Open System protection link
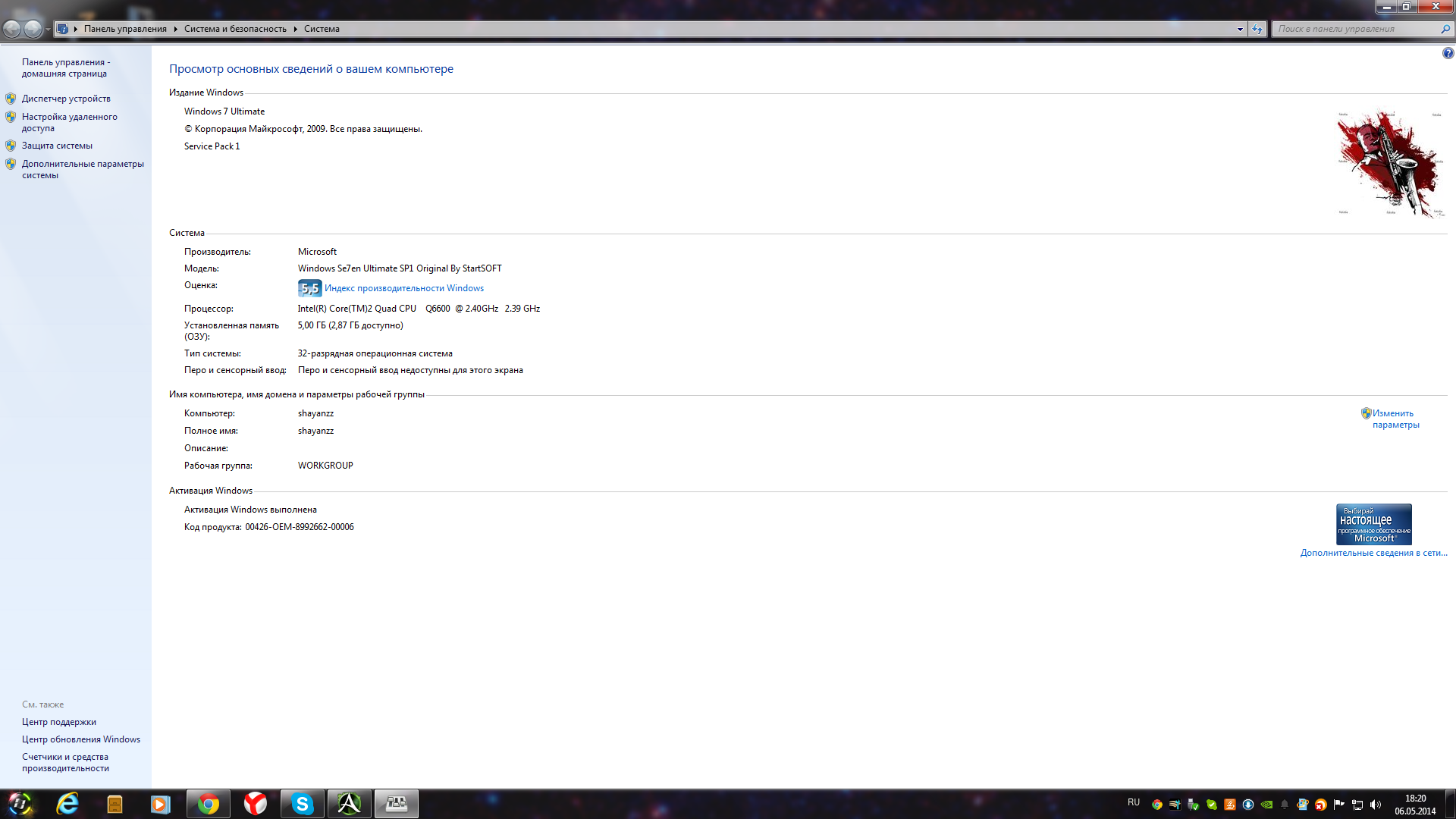Screen dimensions: 1456x819 pyautogui.click(x=57, y=146)
